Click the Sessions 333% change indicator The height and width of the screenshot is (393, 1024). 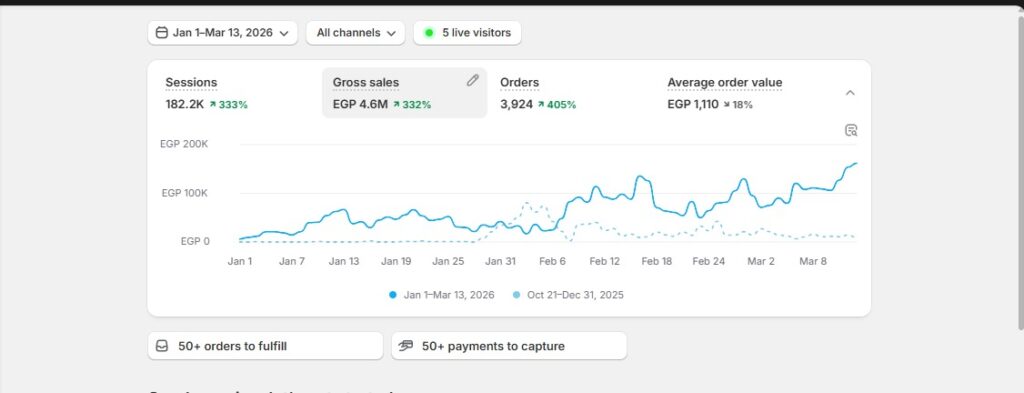[x=229, y=104]
